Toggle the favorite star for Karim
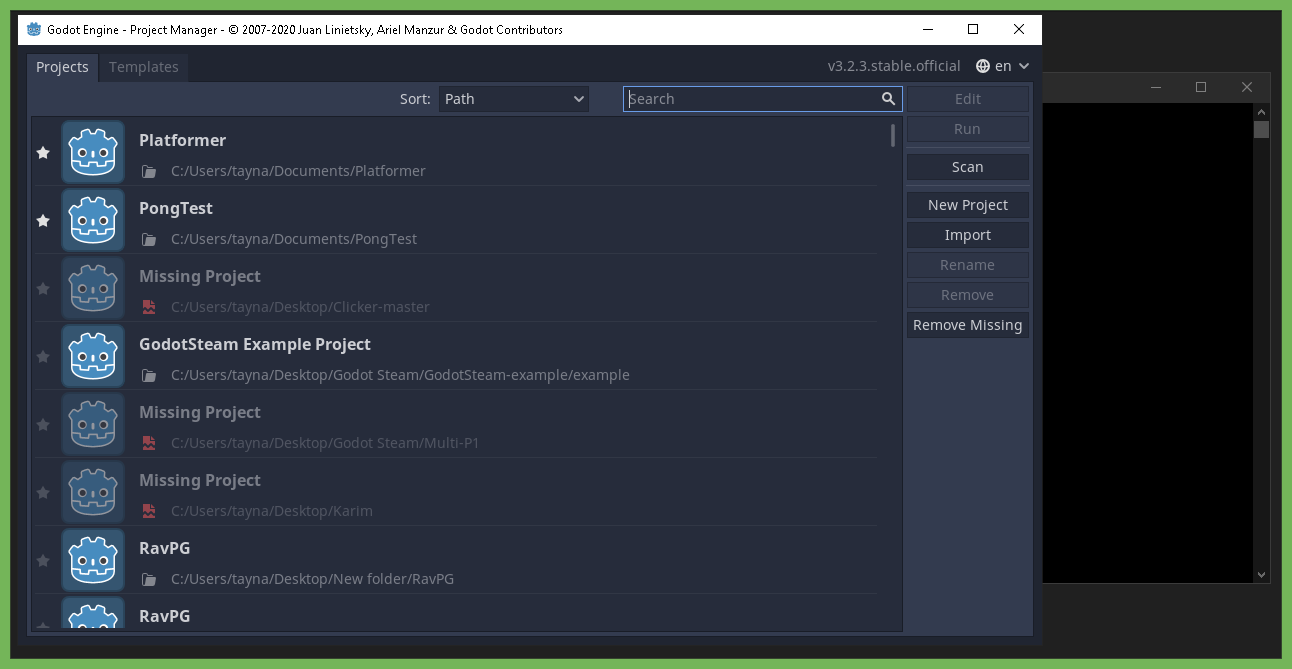The width and height of the screenshot is (1292, 669). tap(43, 492)
